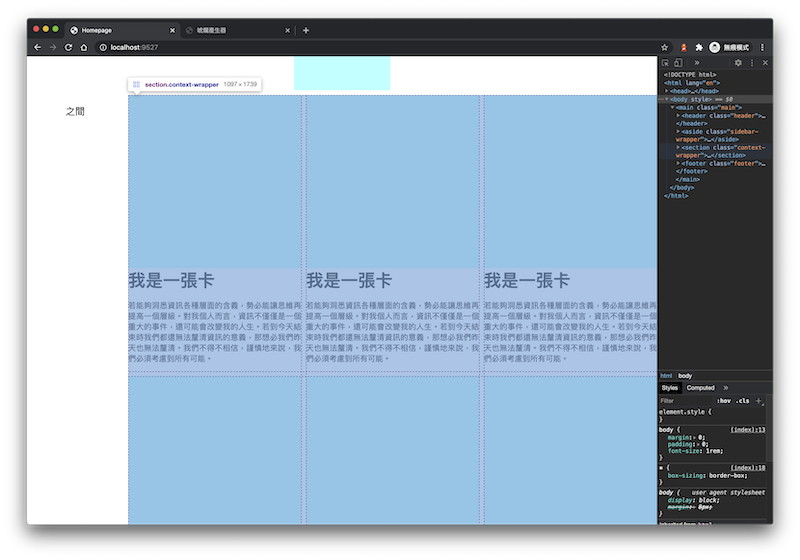The image size is (800, 560).
Task: Expand the aside sidebar-wrapper node
Action: (x=678, y=132)
